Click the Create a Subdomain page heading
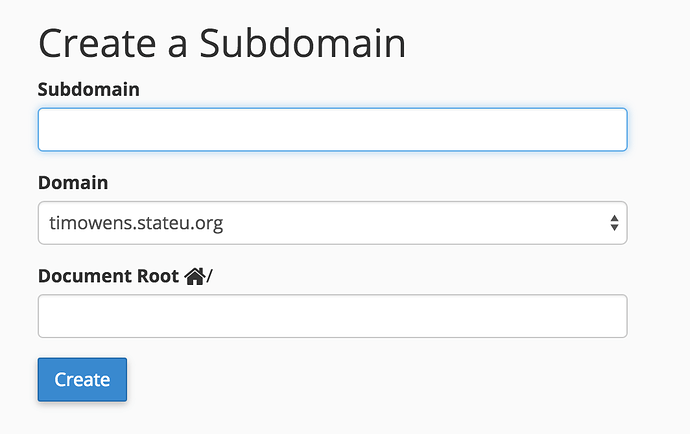 click(222, 43)
